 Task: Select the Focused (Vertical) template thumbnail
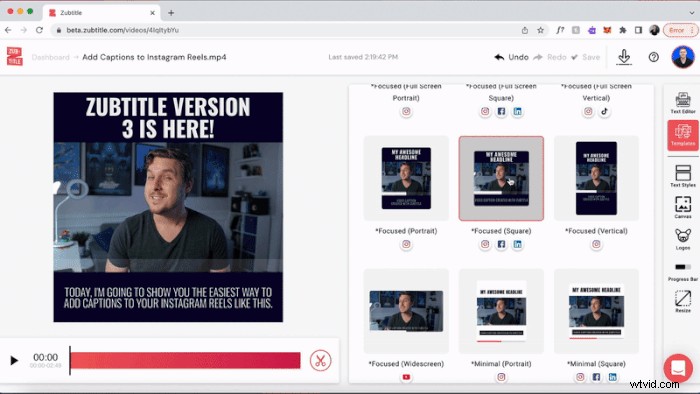coord(596,178)
